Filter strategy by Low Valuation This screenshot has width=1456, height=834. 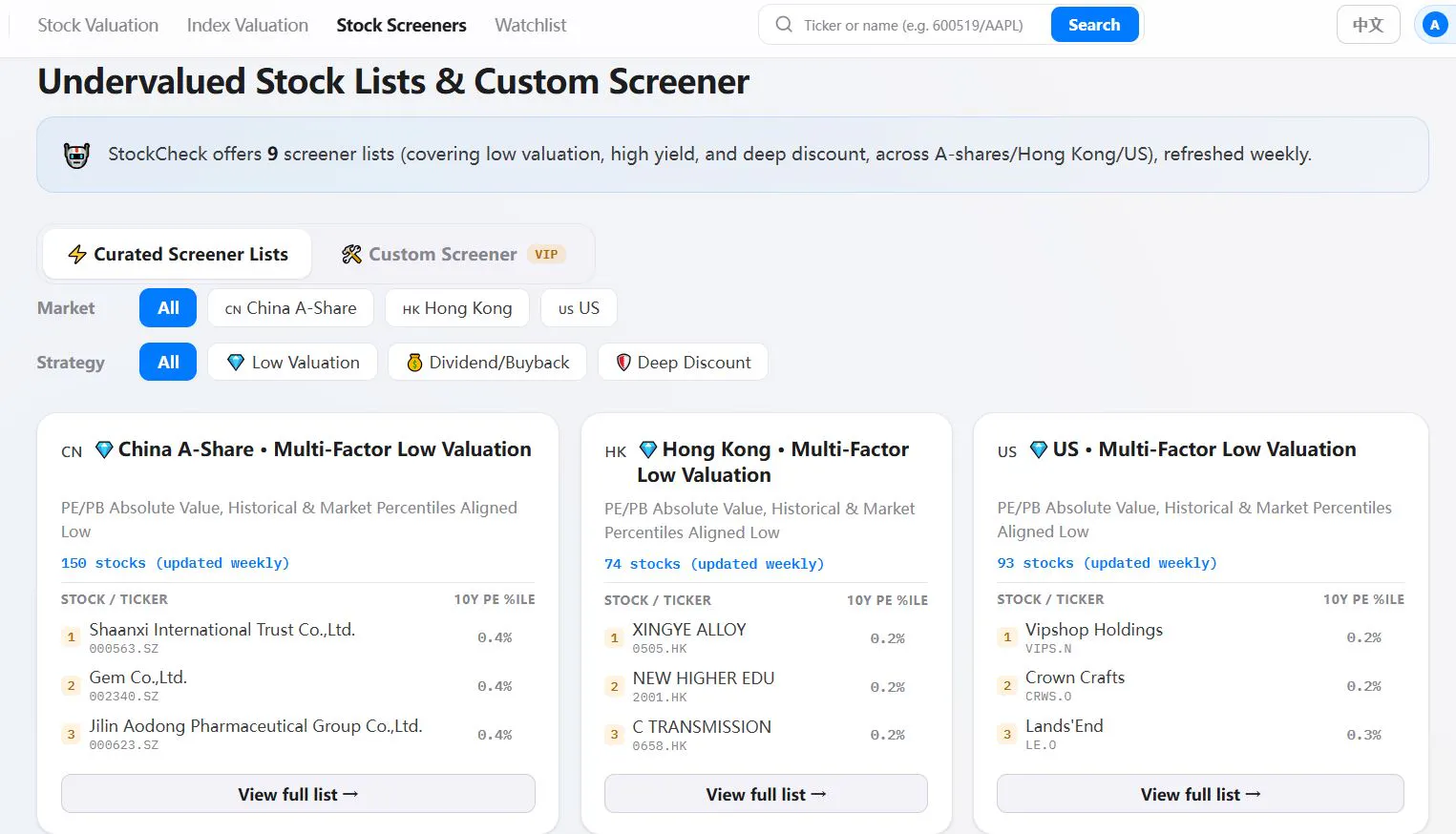click(293, 363)
